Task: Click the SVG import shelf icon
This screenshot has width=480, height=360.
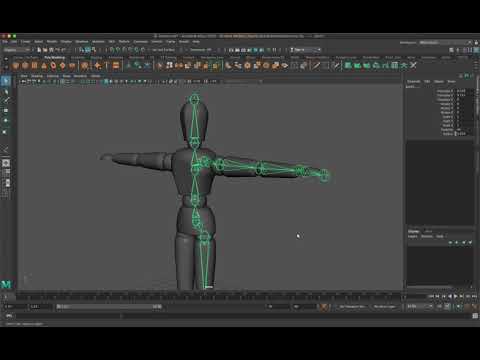Action: tap(116, 66)
